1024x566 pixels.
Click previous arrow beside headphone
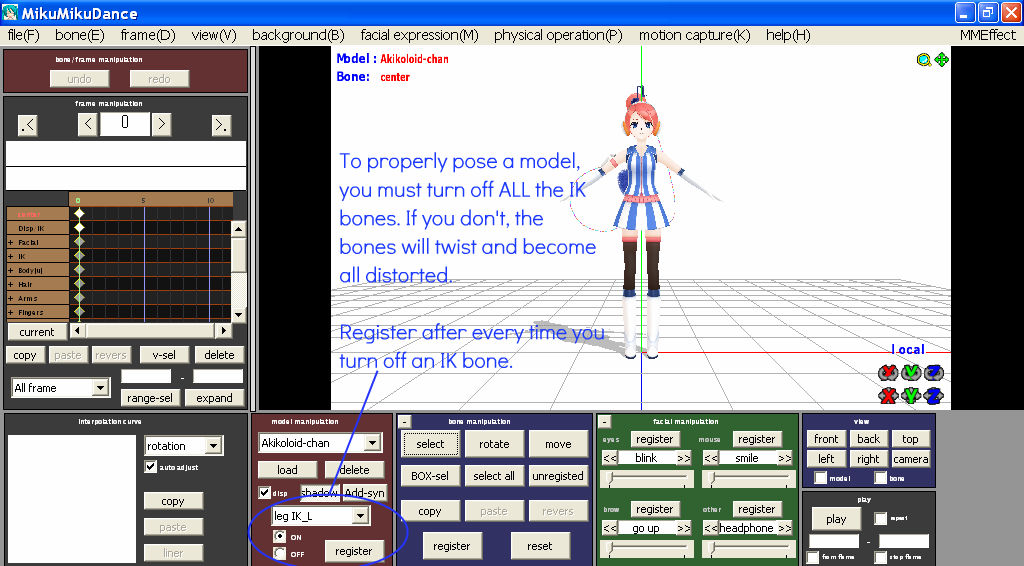coord(711,528)
